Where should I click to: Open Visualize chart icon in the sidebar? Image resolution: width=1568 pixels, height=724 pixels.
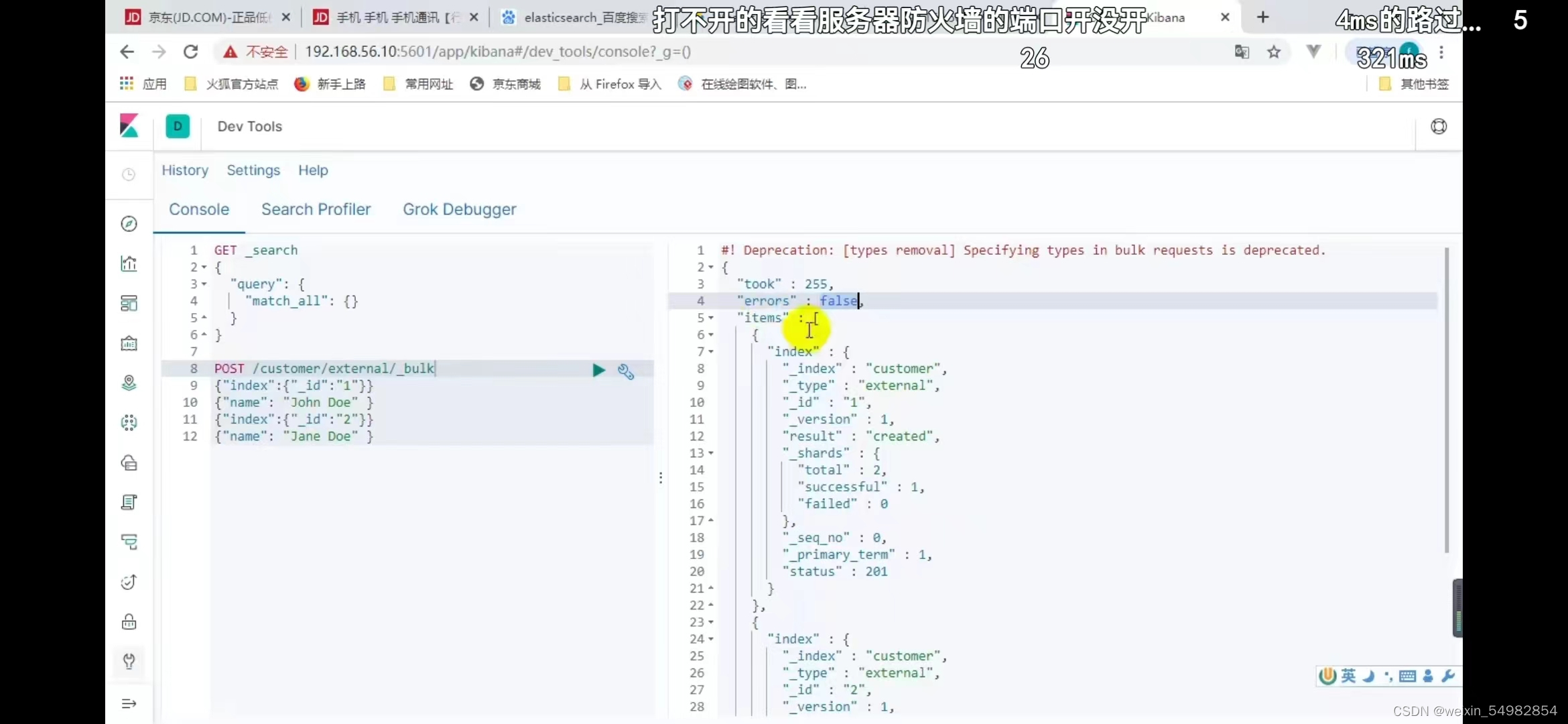click(x=129, y=263)
